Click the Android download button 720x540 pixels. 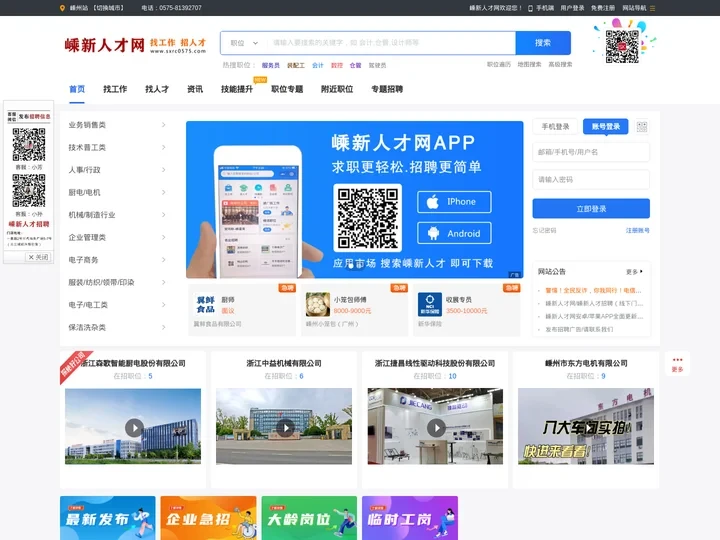[x=454, y=233]
